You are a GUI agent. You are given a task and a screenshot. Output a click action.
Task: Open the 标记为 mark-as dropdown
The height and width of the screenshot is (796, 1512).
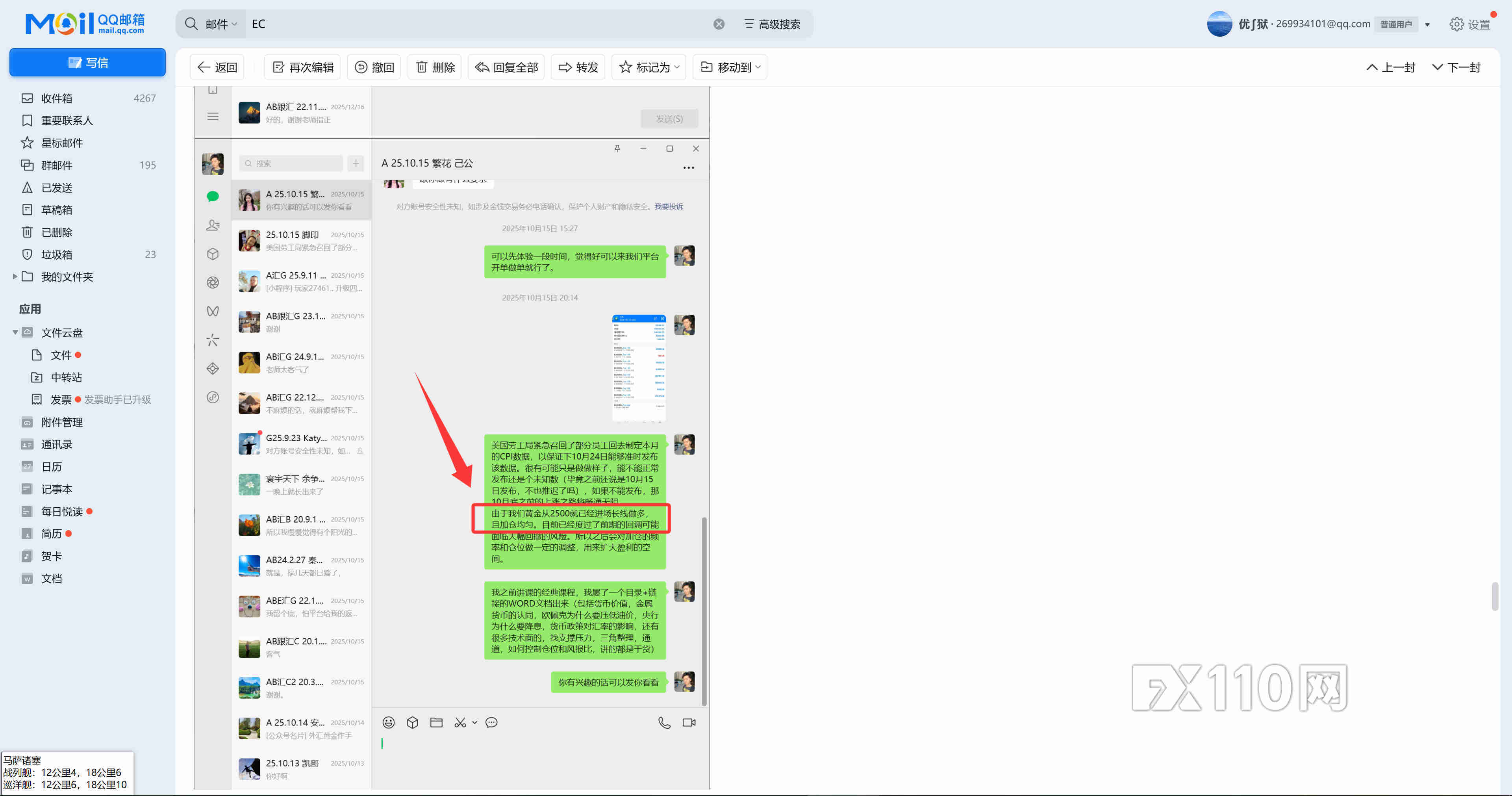(649, 67)
